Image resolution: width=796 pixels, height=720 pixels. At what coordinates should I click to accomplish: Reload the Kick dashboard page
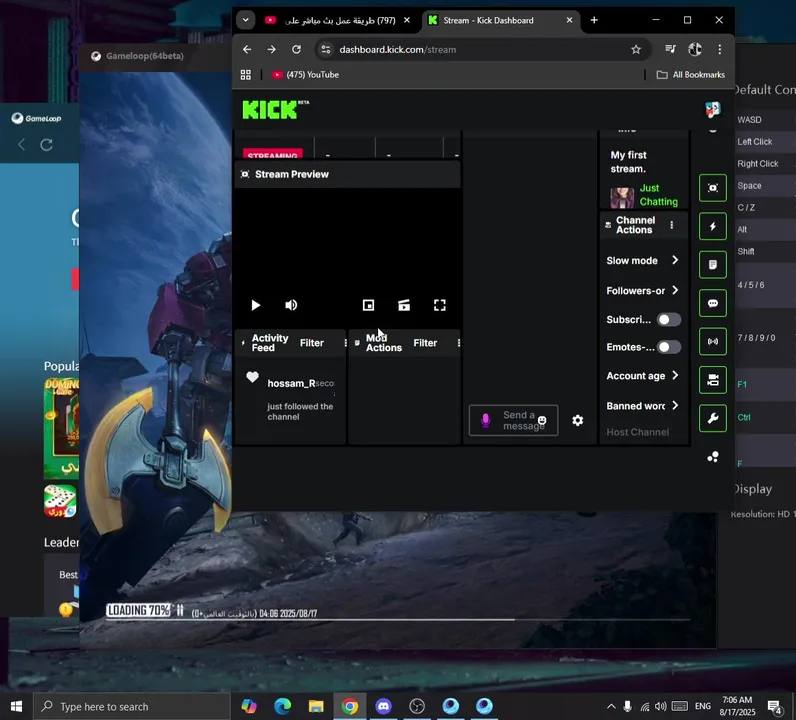tap(296, 49)
